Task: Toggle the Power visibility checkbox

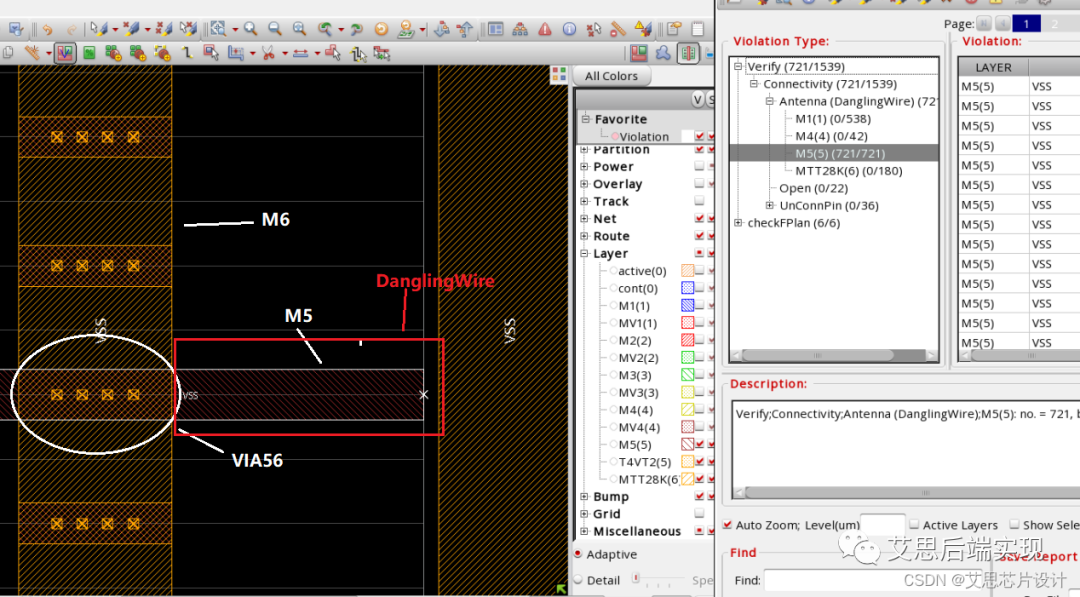Action: [x=699, y=167]
